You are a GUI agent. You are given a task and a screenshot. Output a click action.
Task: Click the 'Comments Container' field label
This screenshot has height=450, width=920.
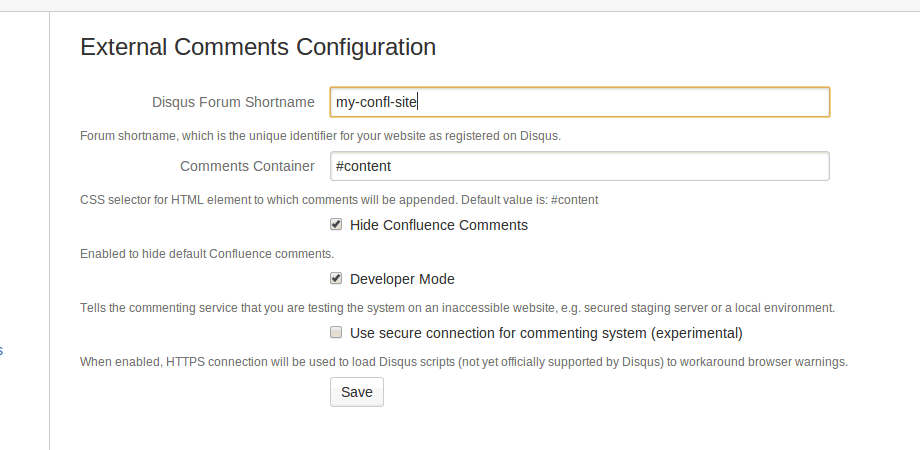coord(247,166)
